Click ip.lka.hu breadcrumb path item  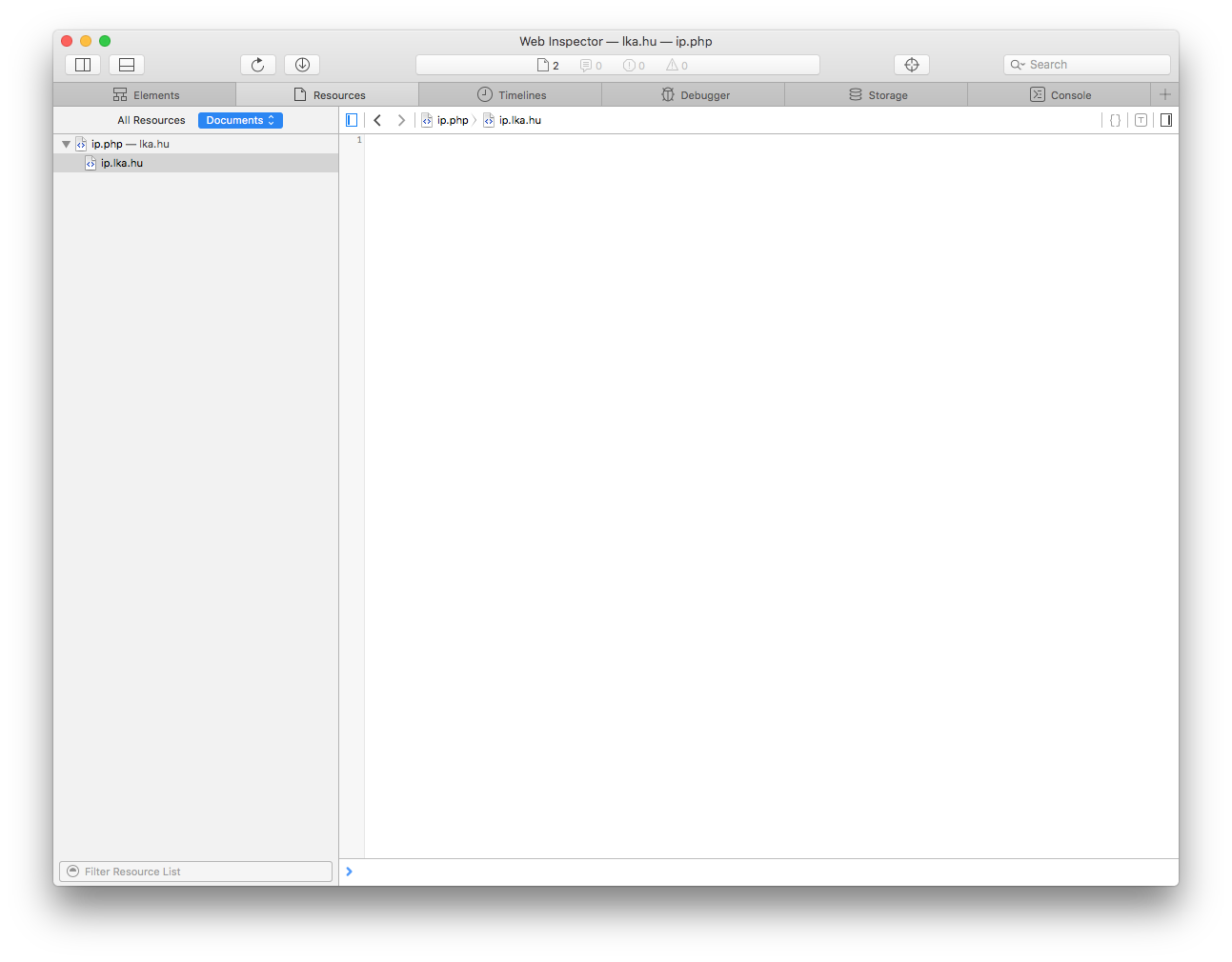pos(513,120)
